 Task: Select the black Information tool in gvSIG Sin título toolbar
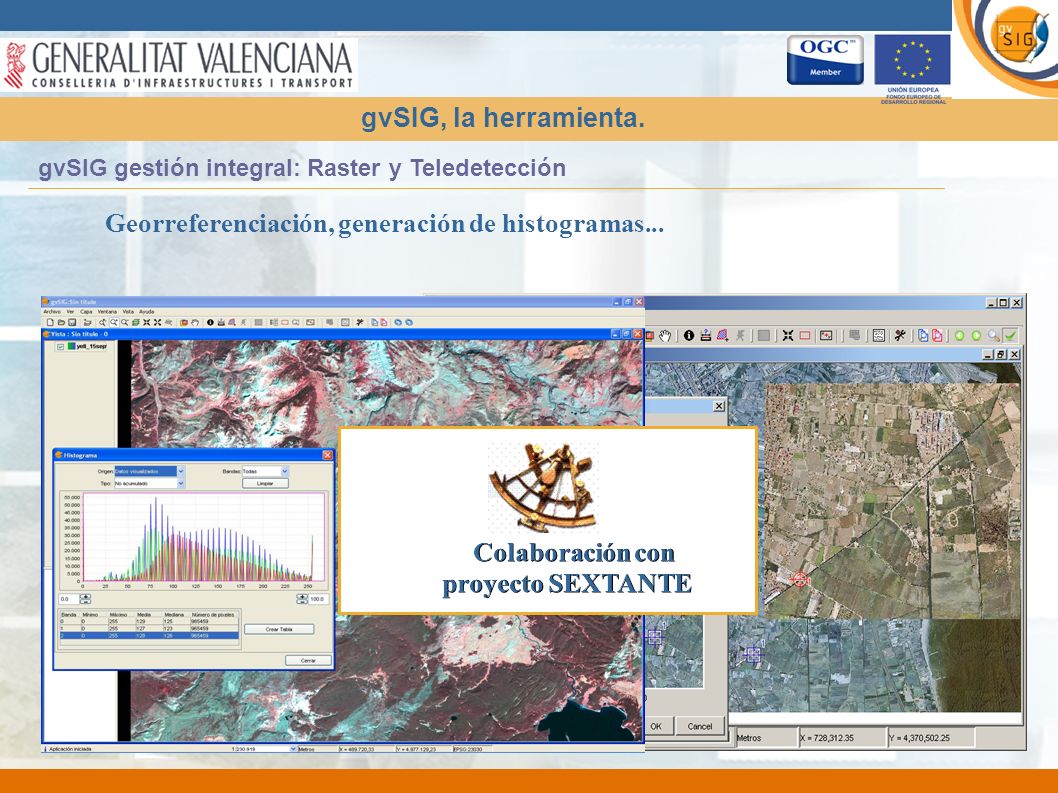click(x=210, y=322)
